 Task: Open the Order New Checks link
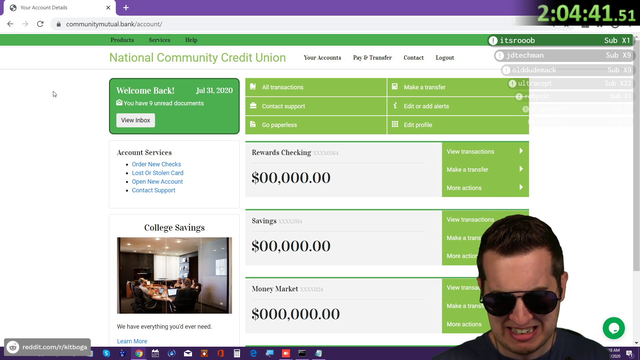156,164
